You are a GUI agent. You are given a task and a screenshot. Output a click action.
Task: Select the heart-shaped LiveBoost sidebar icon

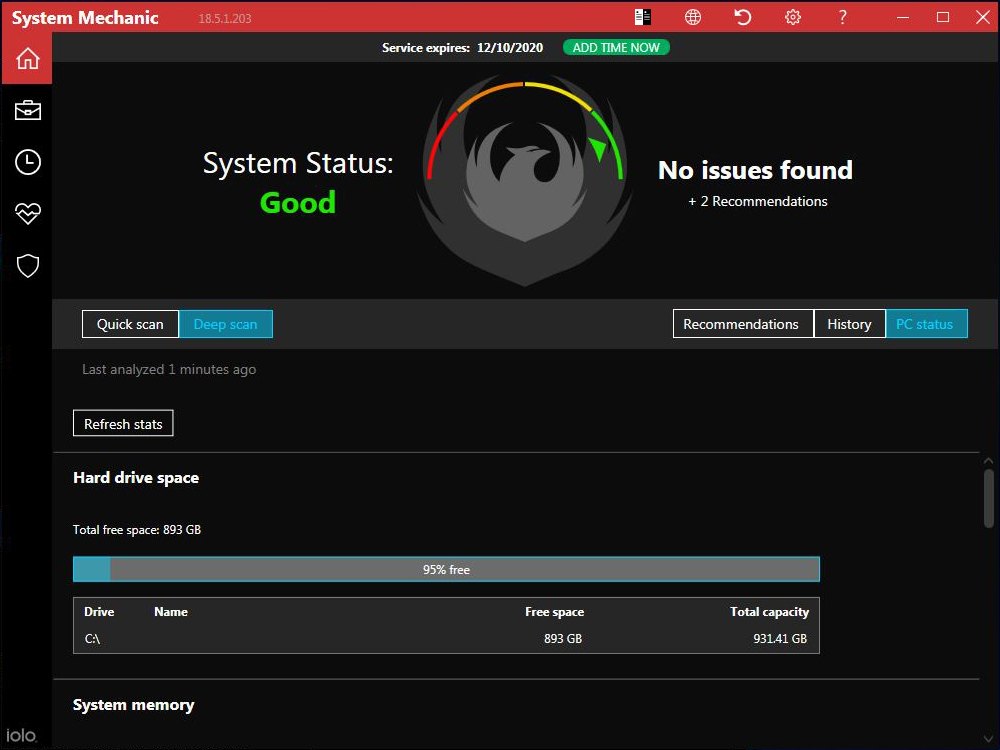pos(26,213)
